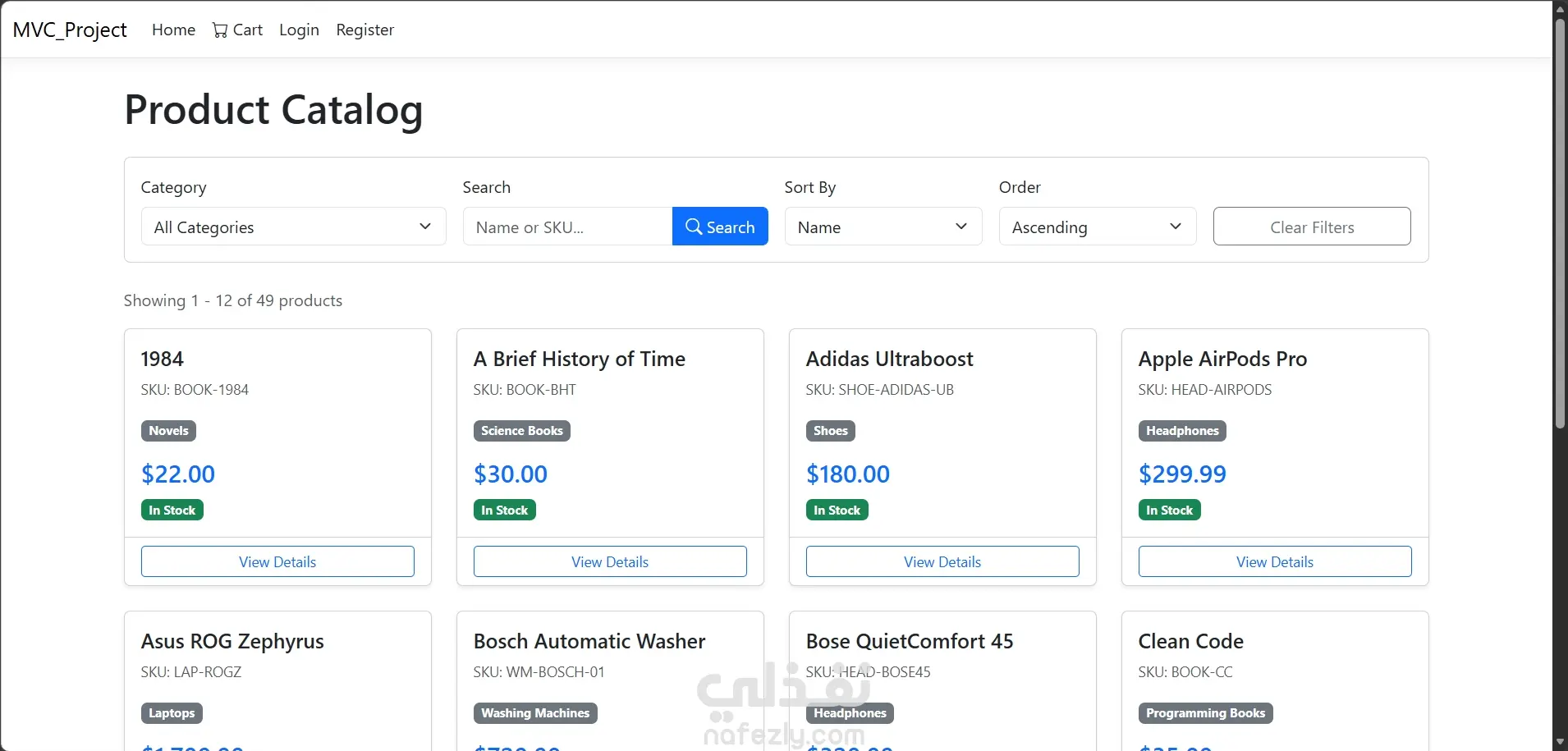
Task: Open the Category dropdown
Action: 294,227
